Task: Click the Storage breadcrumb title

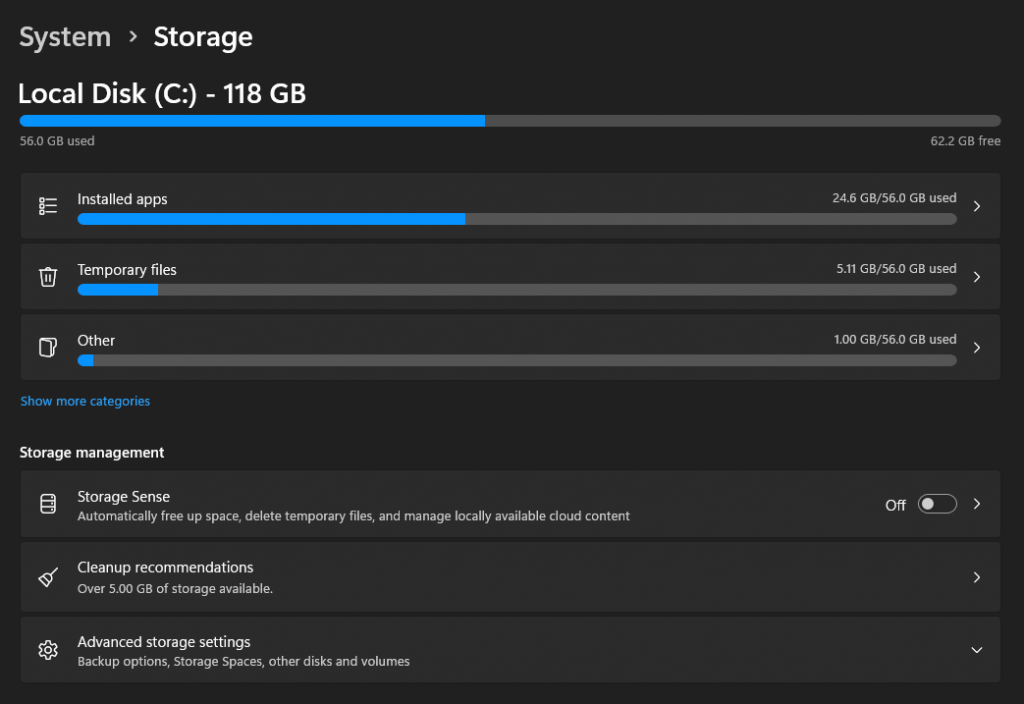Action: pos(203,37)
